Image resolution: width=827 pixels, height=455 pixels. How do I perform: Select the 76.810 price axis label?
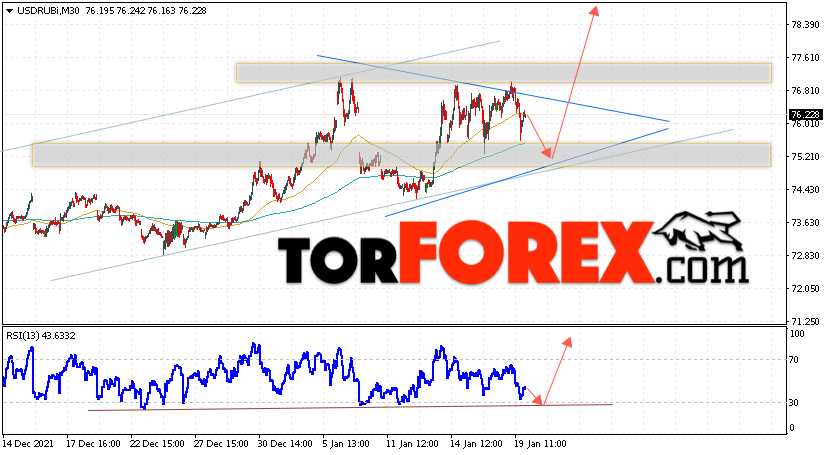pyautogui.click(x=805, y=91)
